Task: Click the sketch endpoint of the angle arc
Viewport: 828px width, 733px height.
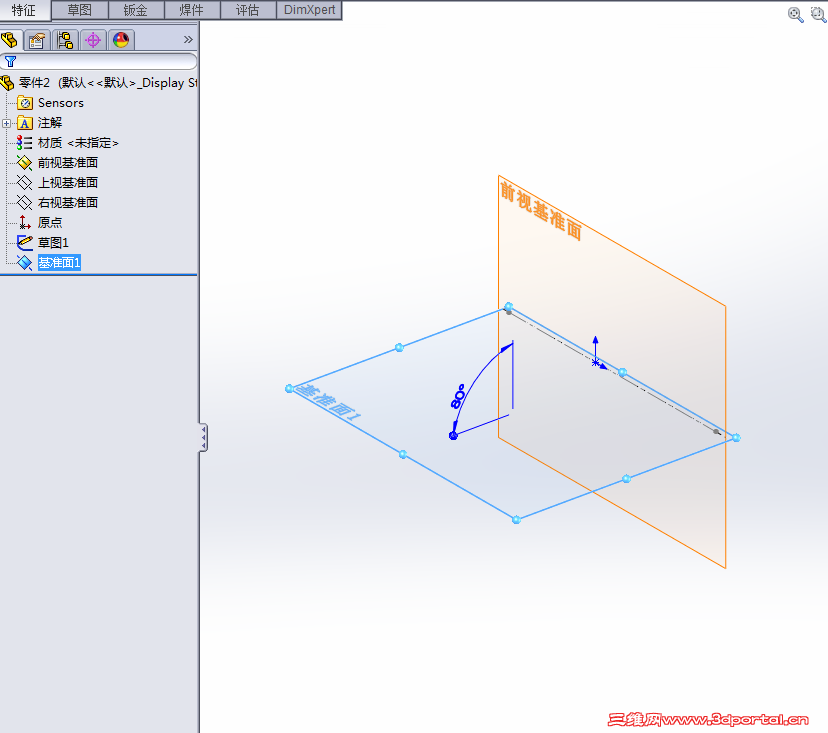Action: point(453,436)
